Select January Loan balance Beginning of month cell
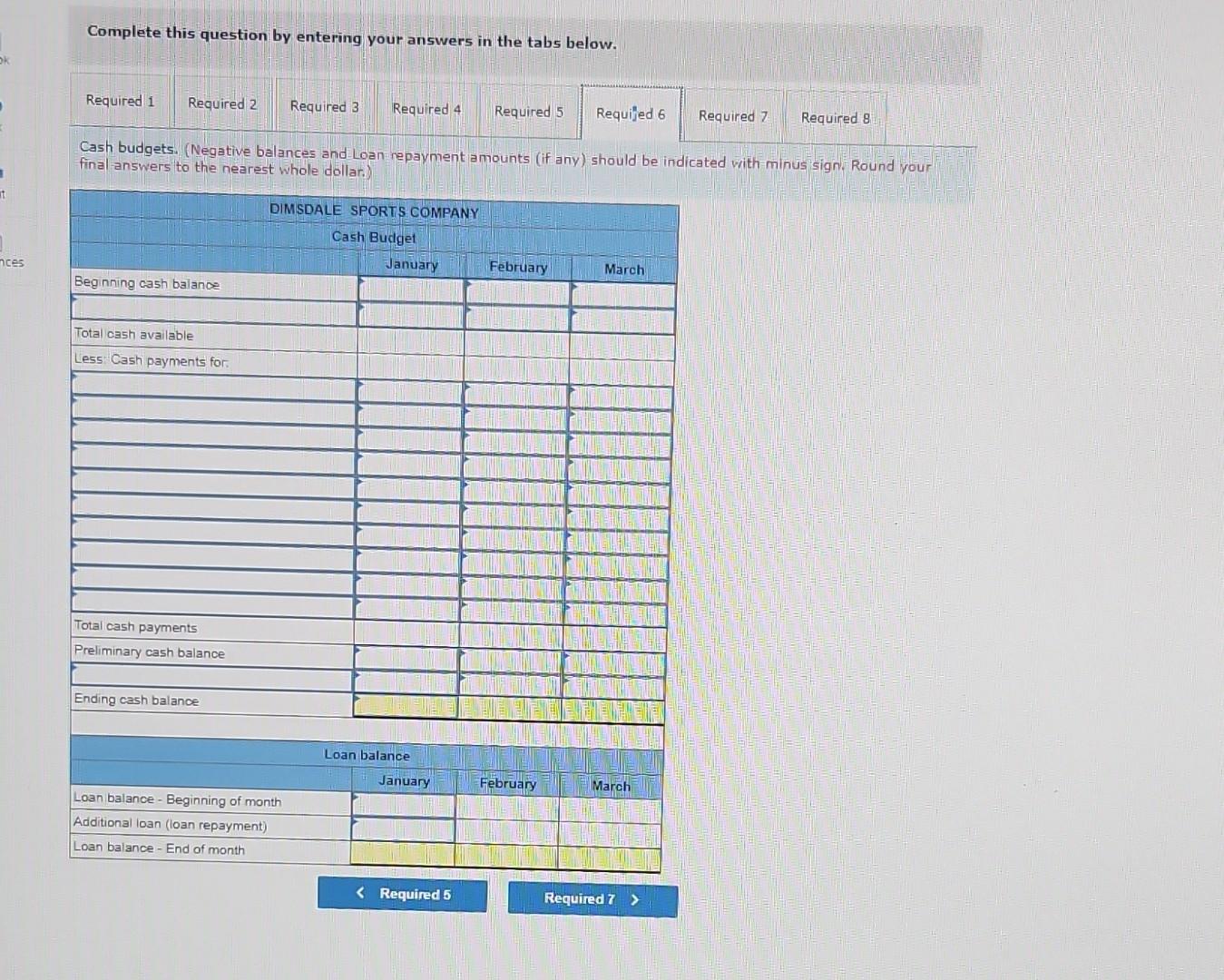Viewport: 1224px width, 980px height. [404, 805]
